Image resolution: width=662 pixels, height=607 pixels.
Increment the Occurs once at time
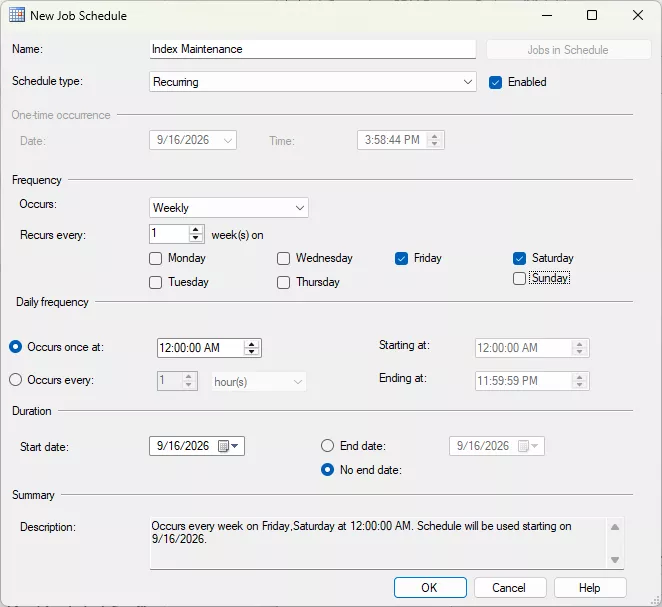252,344
